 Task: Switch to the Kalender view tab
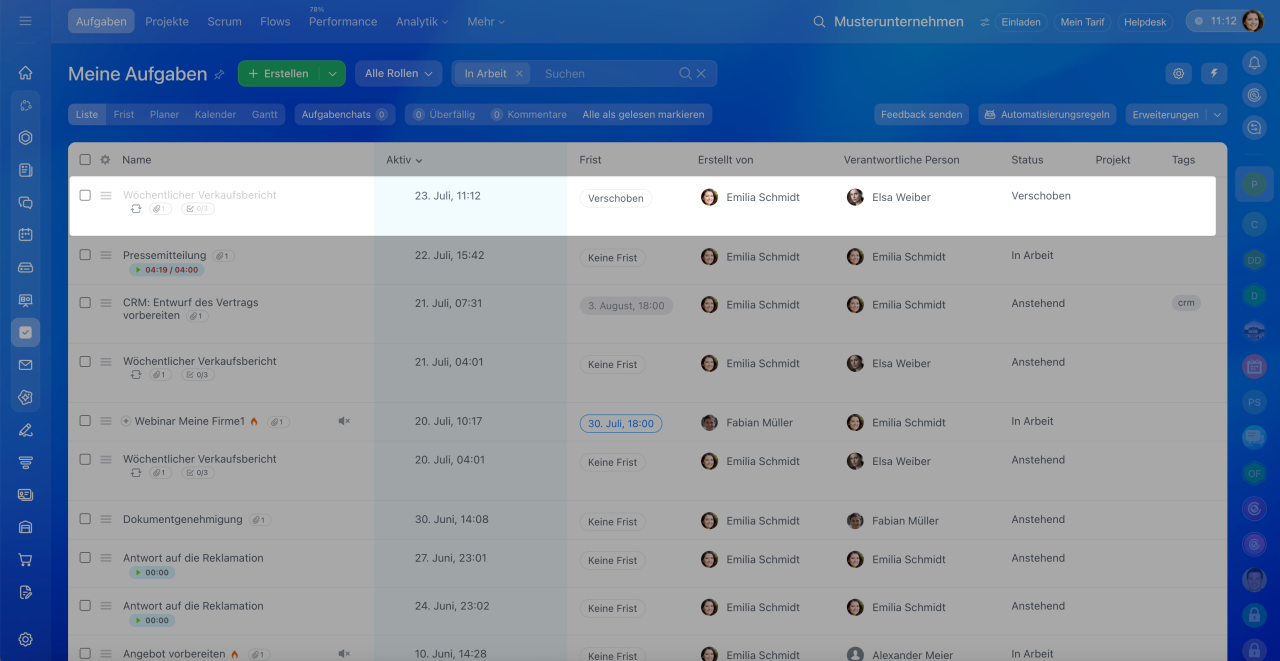coord(215,114)
